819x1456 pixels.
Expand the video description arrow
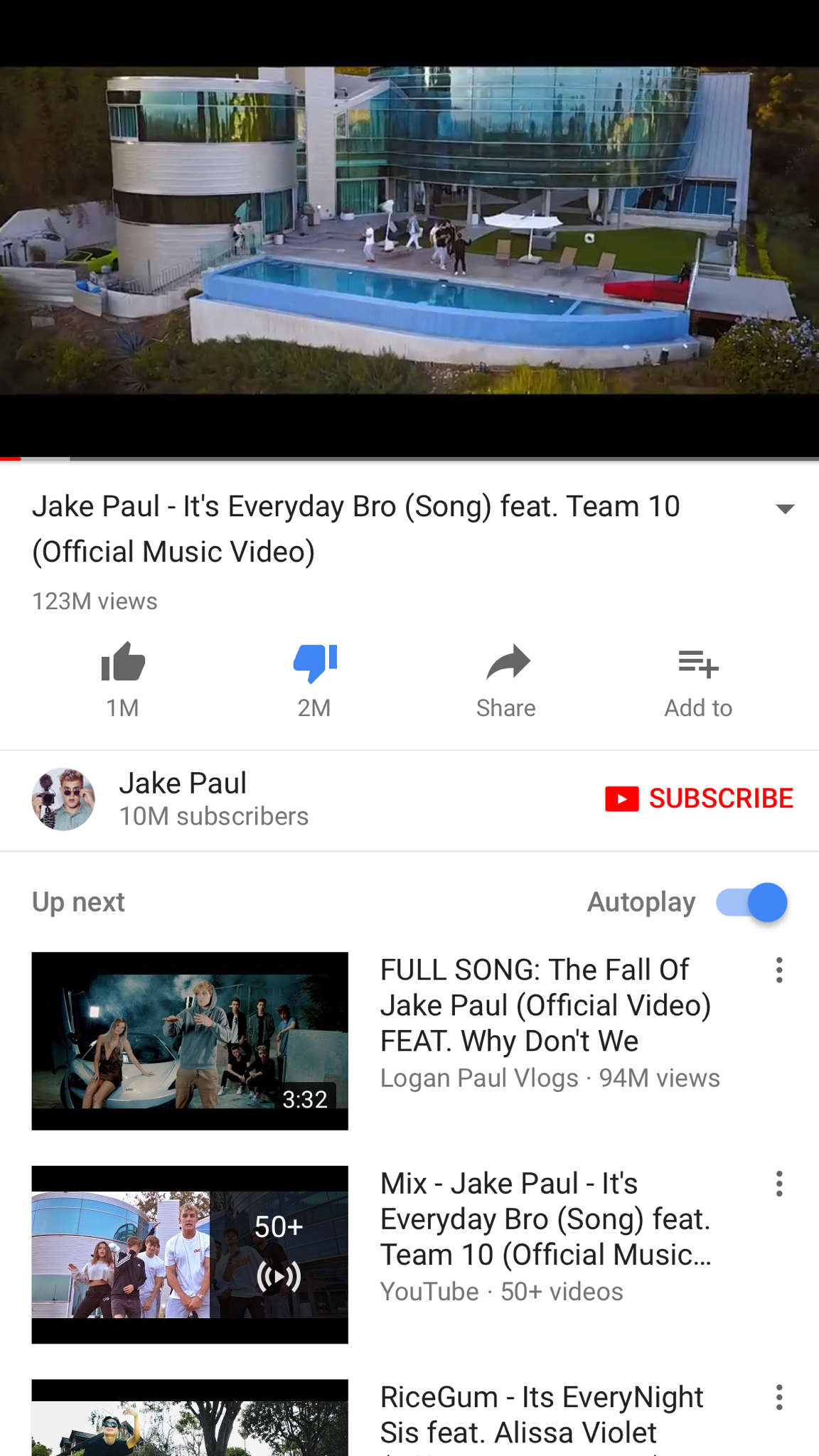tap(785, 508)
